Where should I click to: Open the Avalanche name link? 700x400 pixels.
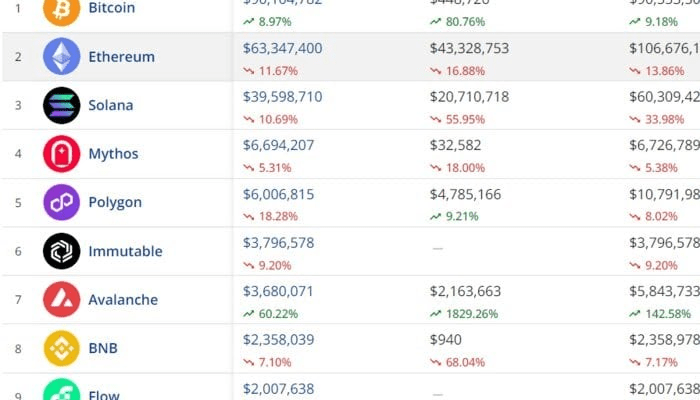pos(123,299)
